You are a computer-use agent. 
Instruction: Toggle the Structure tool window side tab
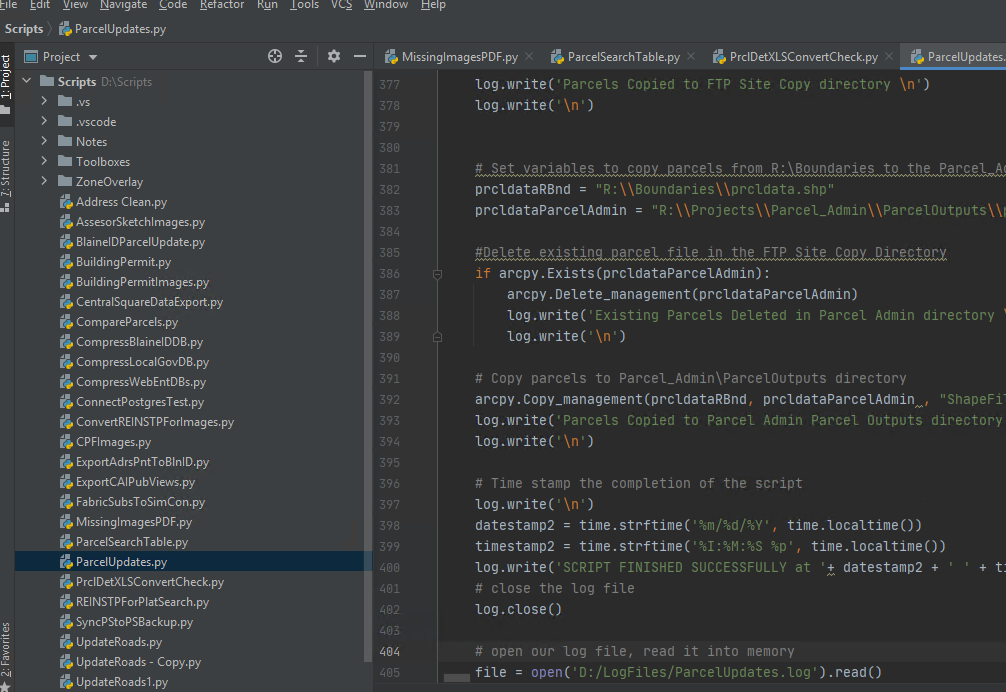click(6, 170)
